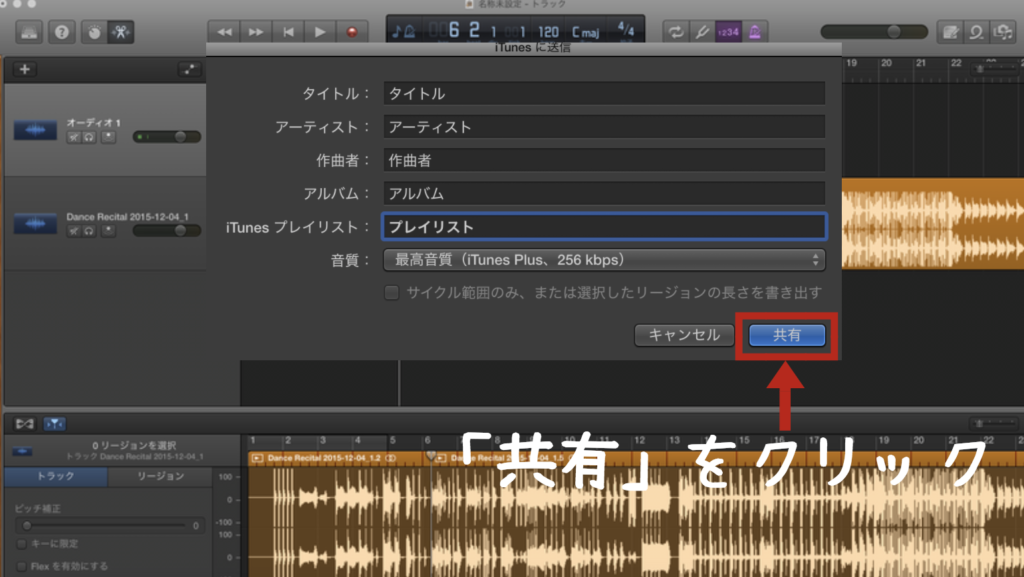Open the Cmaj key popup in LCD
This screenshot has height=577, width=1024.
[x=585, y=32]
